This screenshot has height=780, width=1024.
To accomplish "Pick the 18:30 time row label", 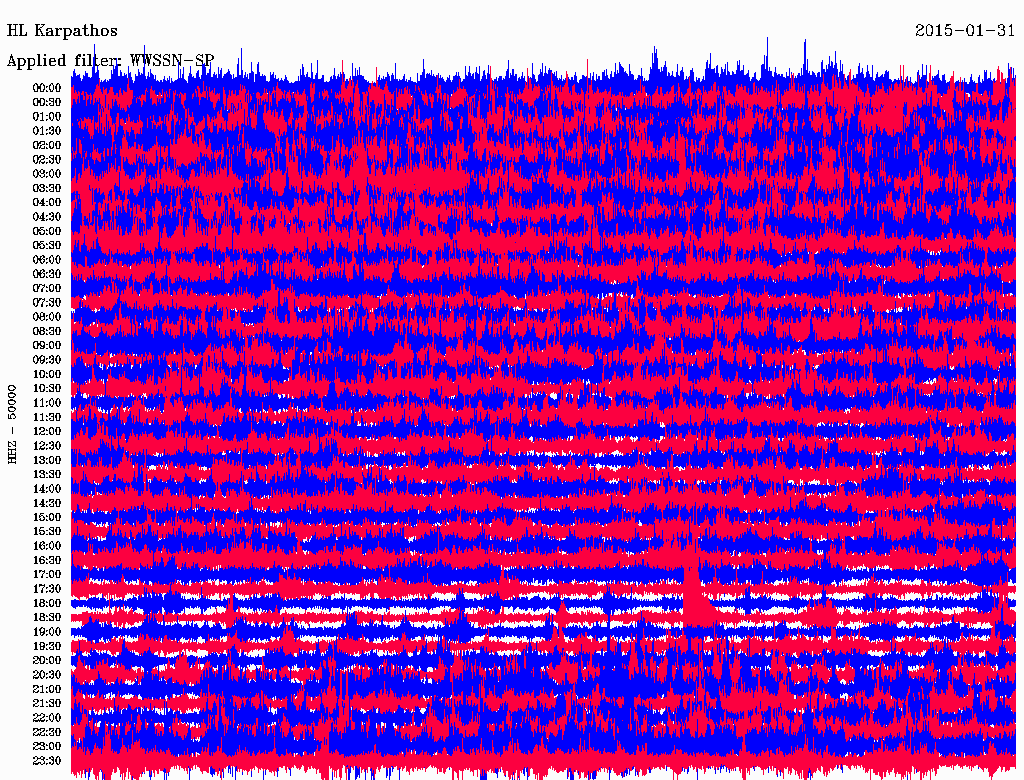I will coord(47,618).
